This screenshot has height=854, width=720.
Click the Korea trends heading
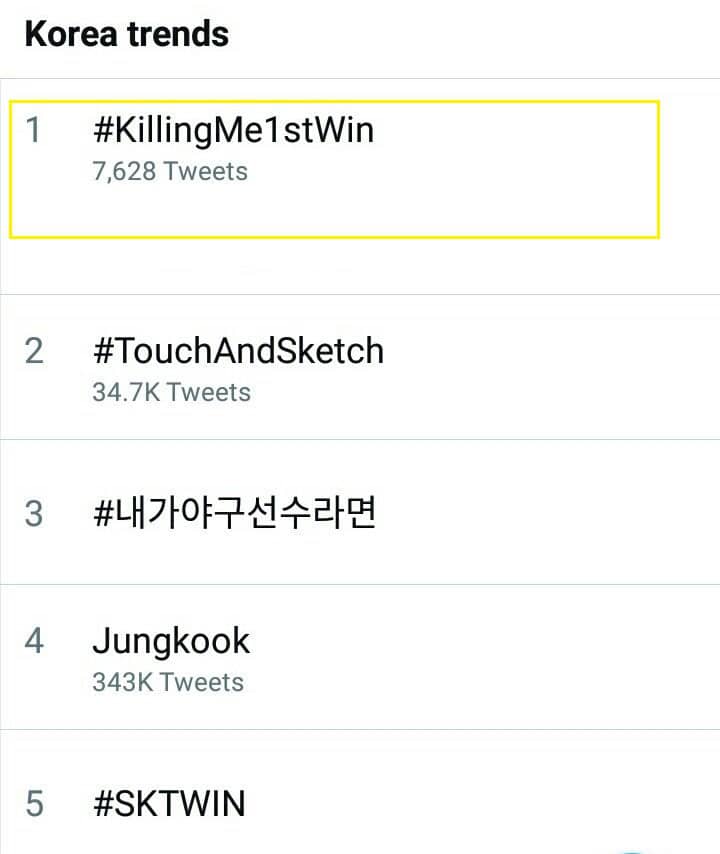(127, 34)
